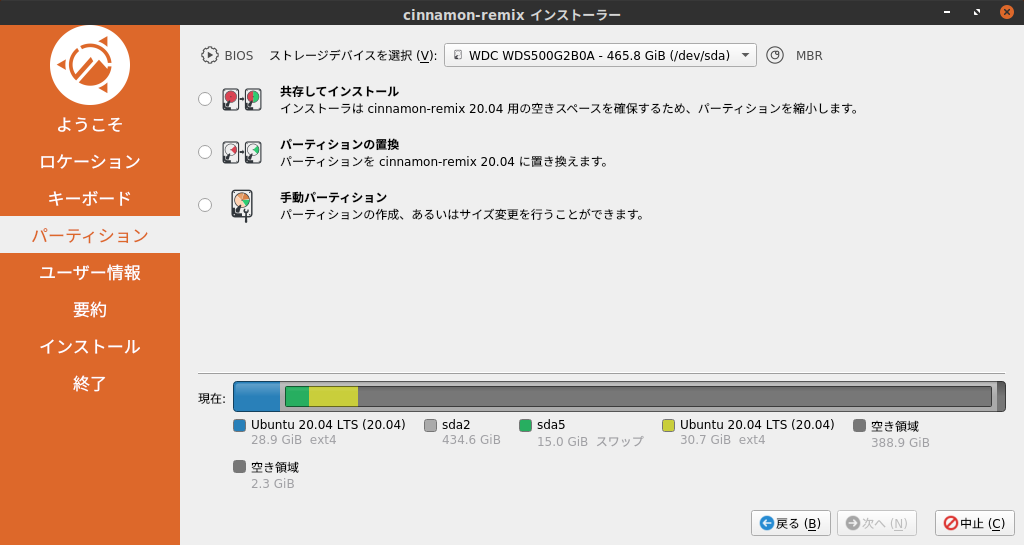Open the storage device dropdown
This screenshot has width=1024, height=545.
tap(600, 55)
